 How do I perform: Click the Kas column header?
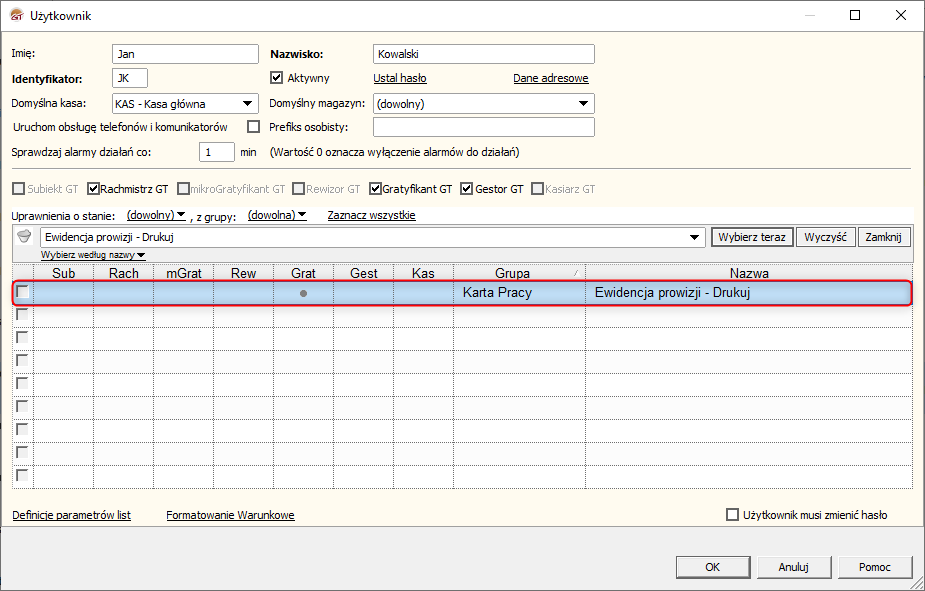[423, 273]
